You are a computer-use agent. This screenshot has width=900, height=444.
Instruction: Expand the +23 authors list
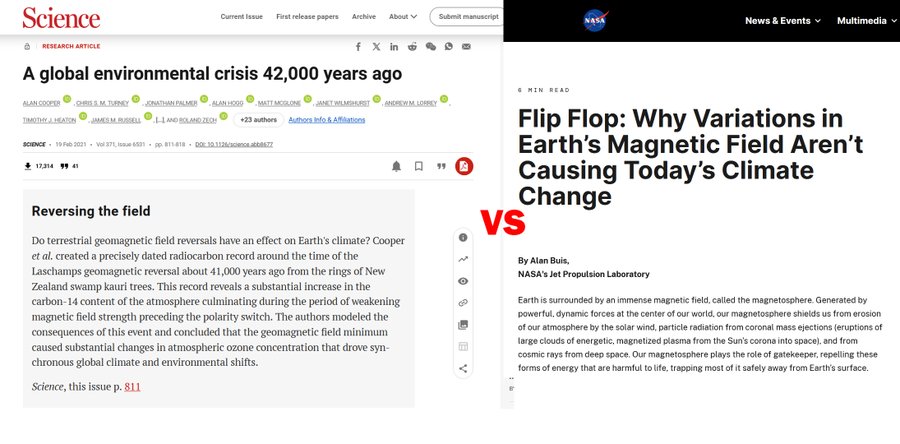tap(257, 120)
